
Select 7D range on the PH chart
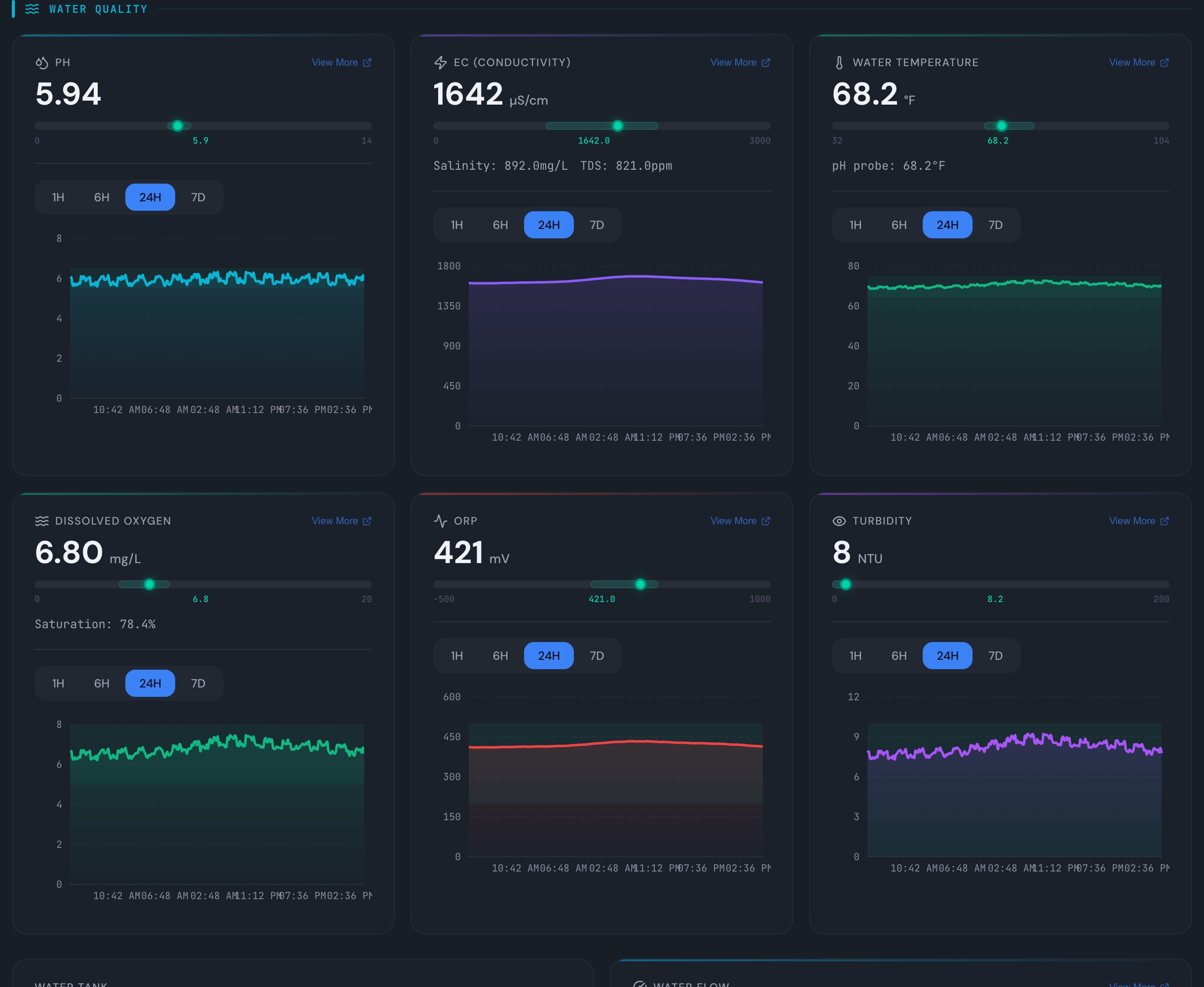pos(198,197)
